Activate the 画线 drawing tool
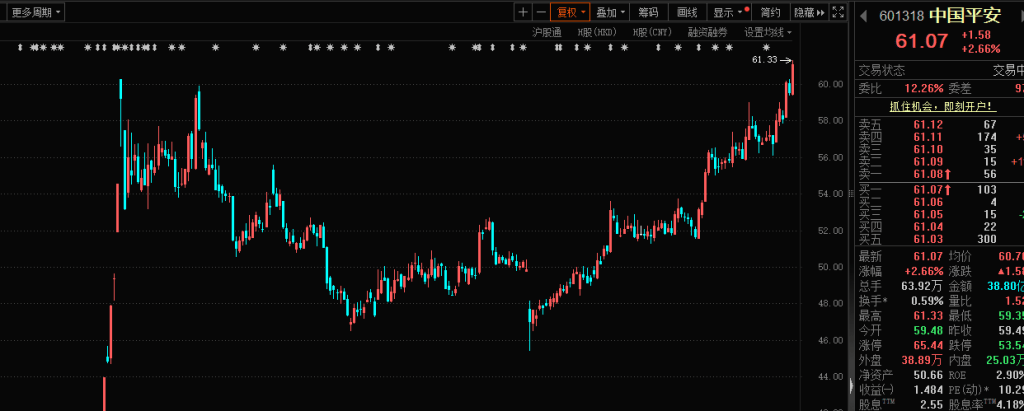Viewport: 1024px width, 411px height. (687, 12)
